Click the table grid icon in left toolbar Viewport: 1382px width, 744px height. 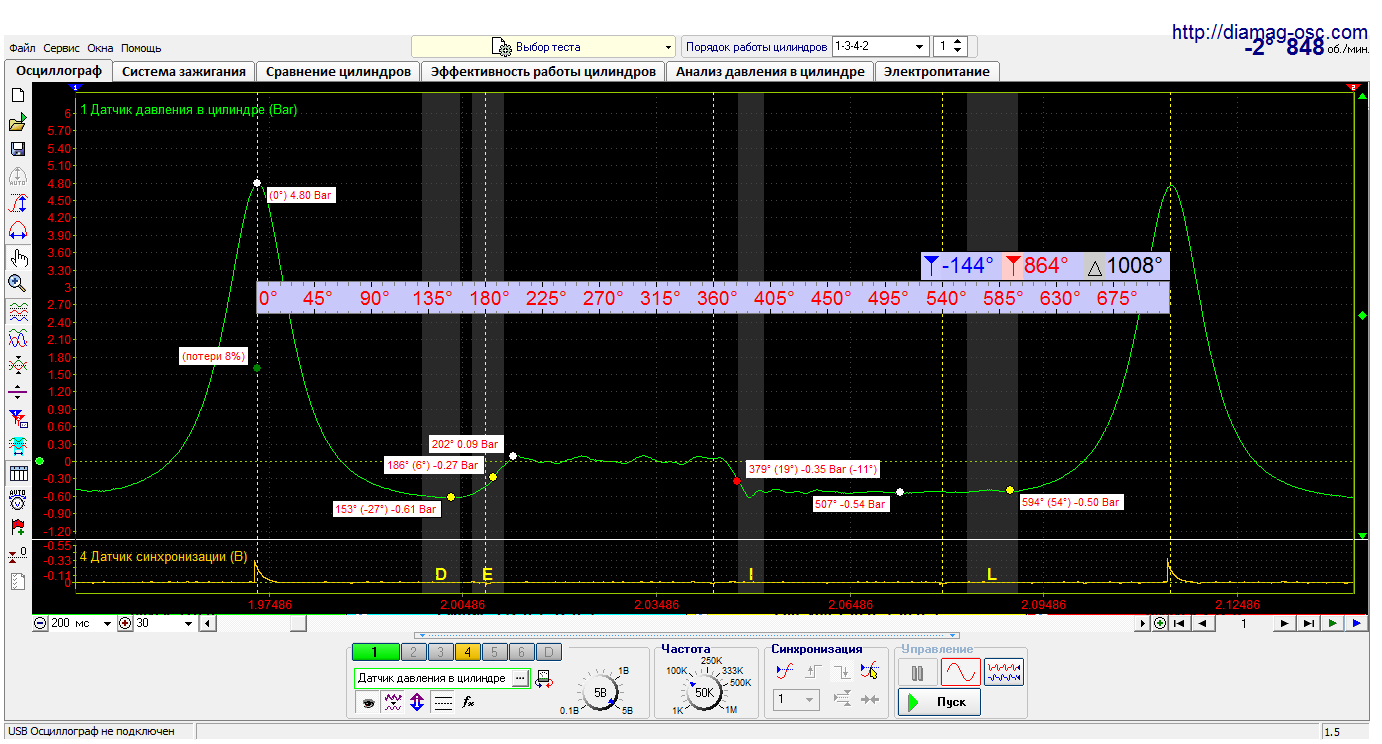tap(17, 473)
